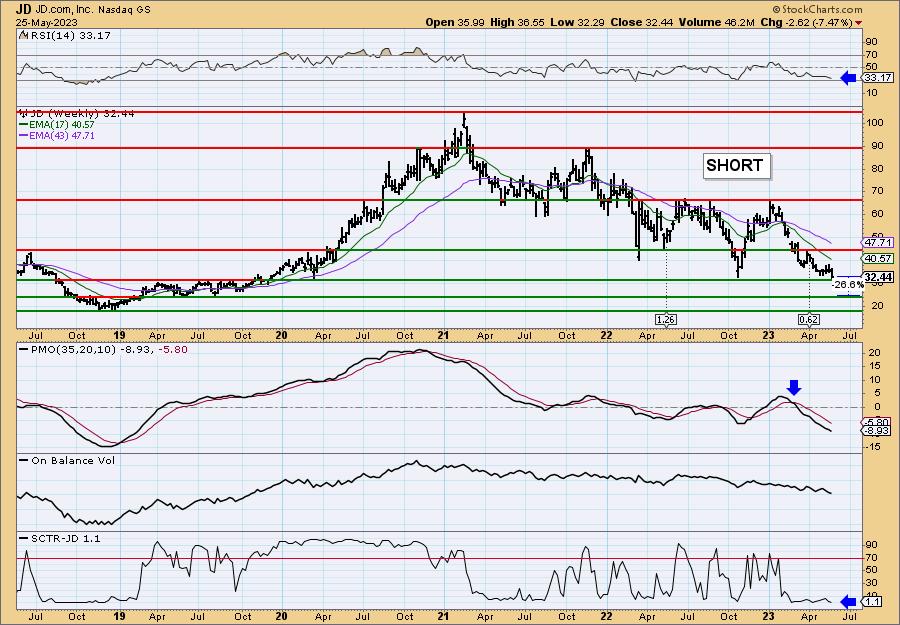The width and height of the screenshot is (900, 625).
Task: Click the 40.57 green price tag on axis
Action: pos(878,259)
